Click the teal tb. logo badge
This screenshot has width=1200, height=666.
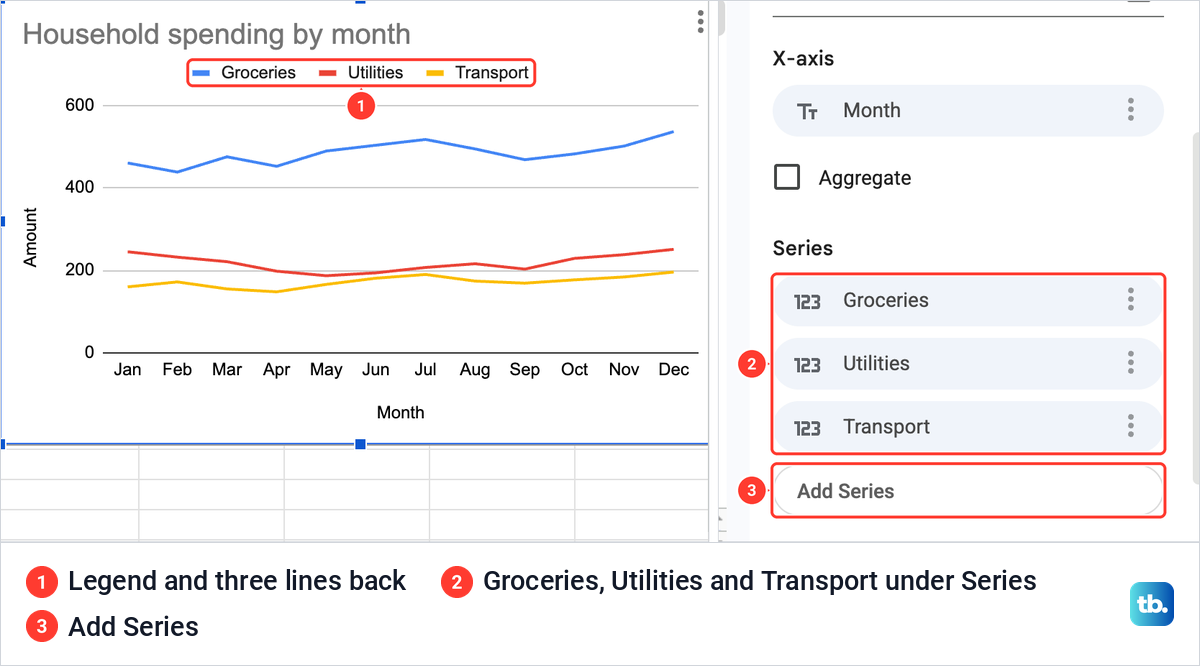coord(1152,604)
